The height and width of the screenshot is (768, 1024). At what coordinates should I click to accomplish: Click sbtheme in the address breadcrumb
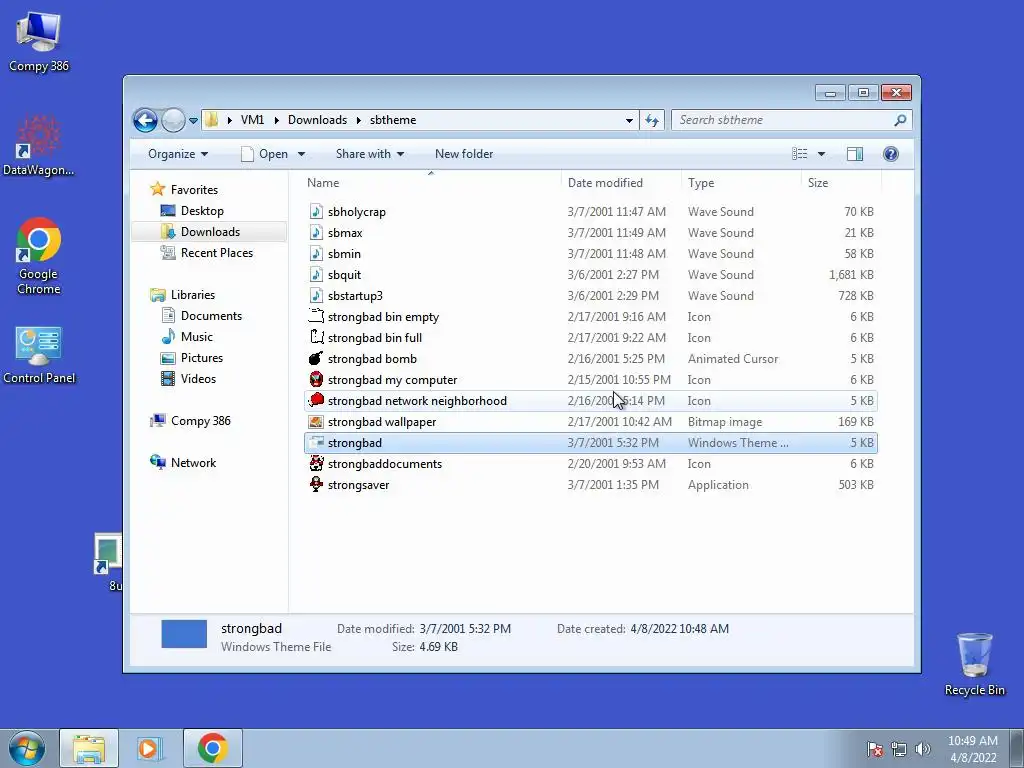(392, 120)
